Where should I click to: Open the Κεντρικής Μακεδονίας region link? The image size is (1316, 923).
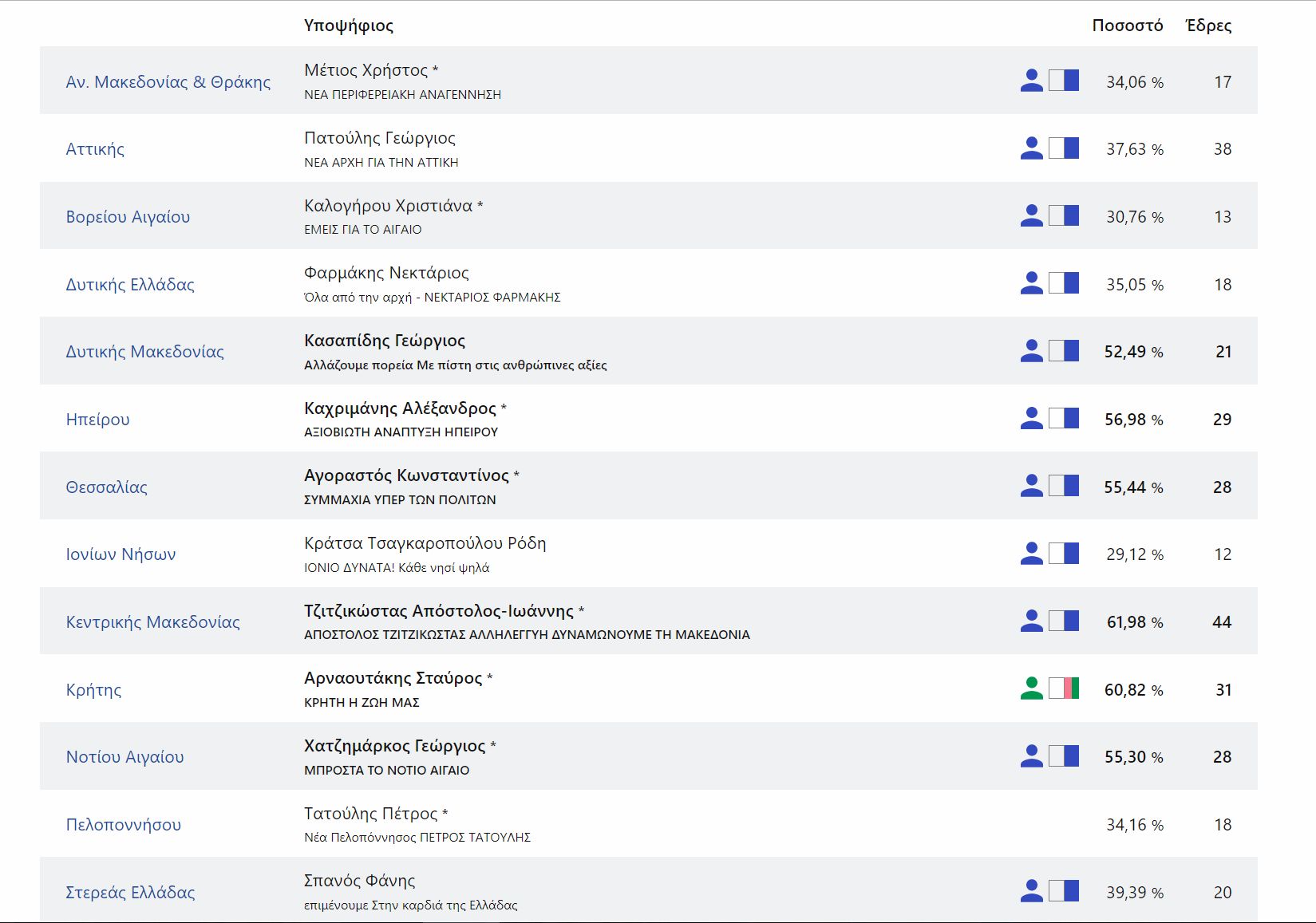tap(152, 621)
